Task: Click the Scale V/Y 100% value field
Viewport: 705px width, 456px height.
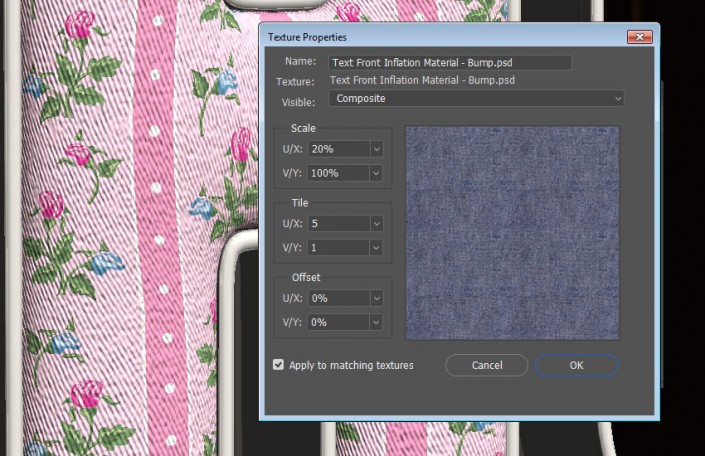Action: [338, 173]
